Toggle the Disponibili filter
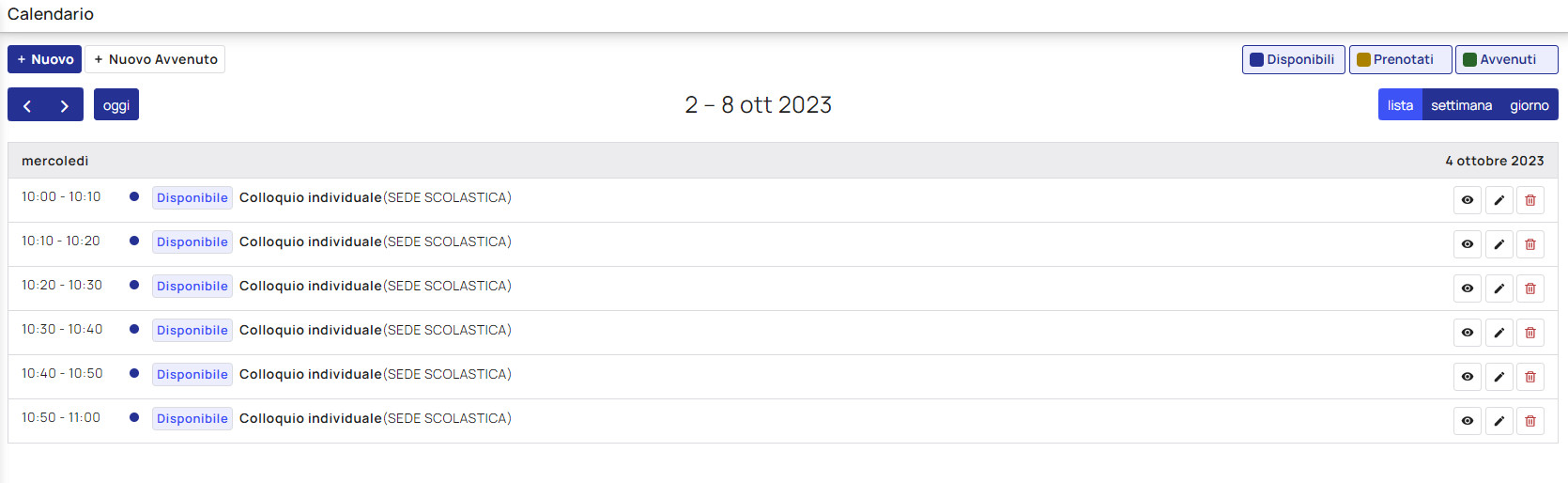Viewport: 1568px width, 483px height. tap(1294, 59)
